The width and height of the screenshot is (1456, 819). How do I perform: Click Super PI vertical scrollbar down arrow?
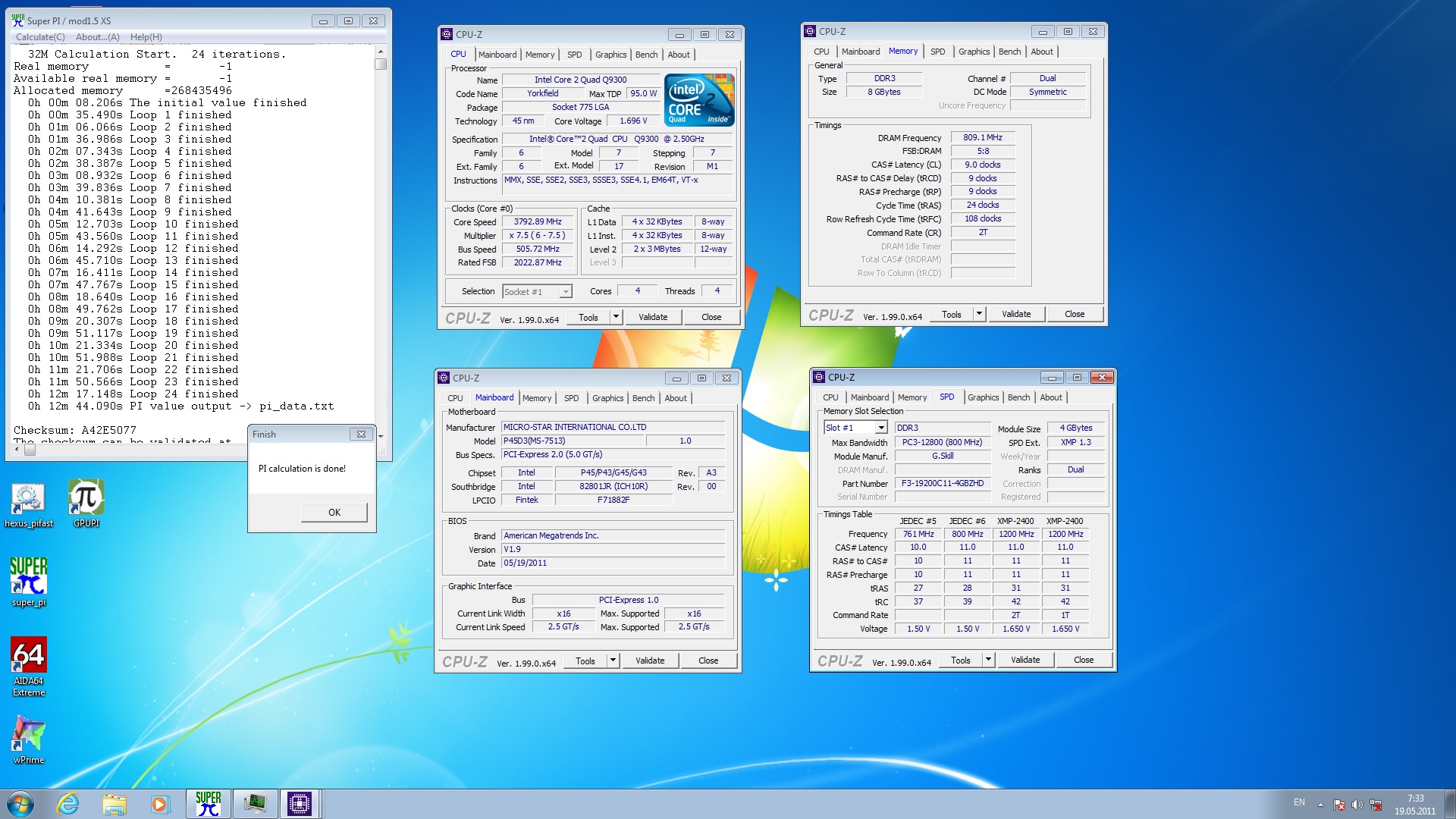tap(381, 436)
